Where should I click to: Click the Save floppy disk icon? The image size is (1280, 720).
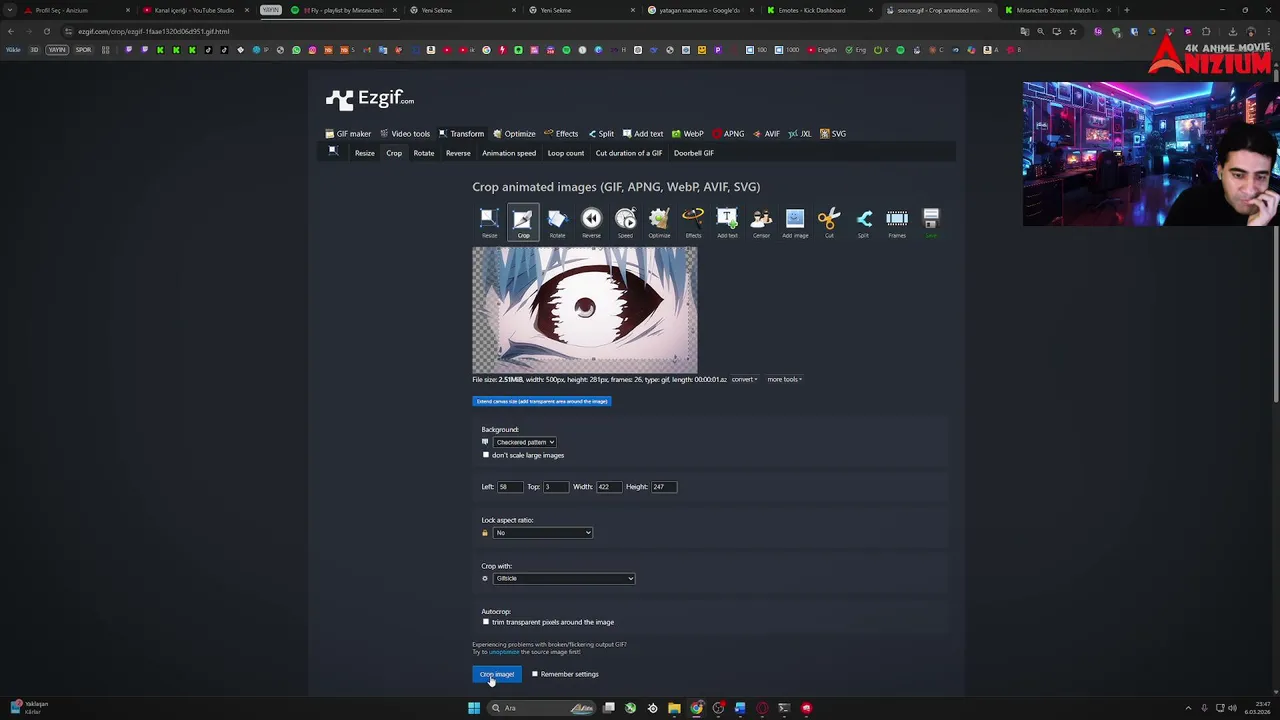(x=931, y=222)
